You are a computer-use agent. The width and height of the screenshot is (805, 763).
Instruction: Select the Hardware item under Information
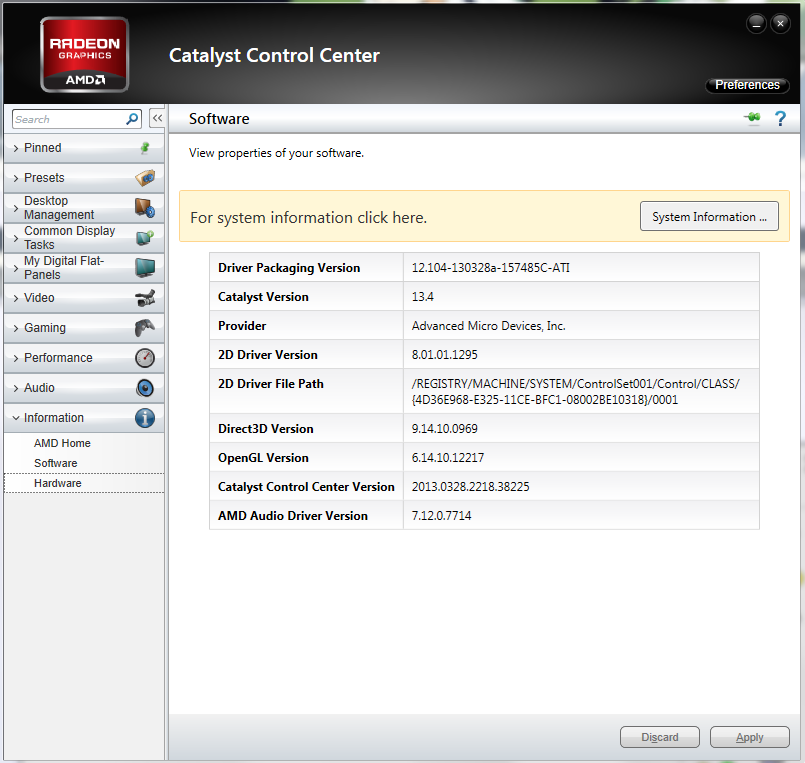click(58, 483)
